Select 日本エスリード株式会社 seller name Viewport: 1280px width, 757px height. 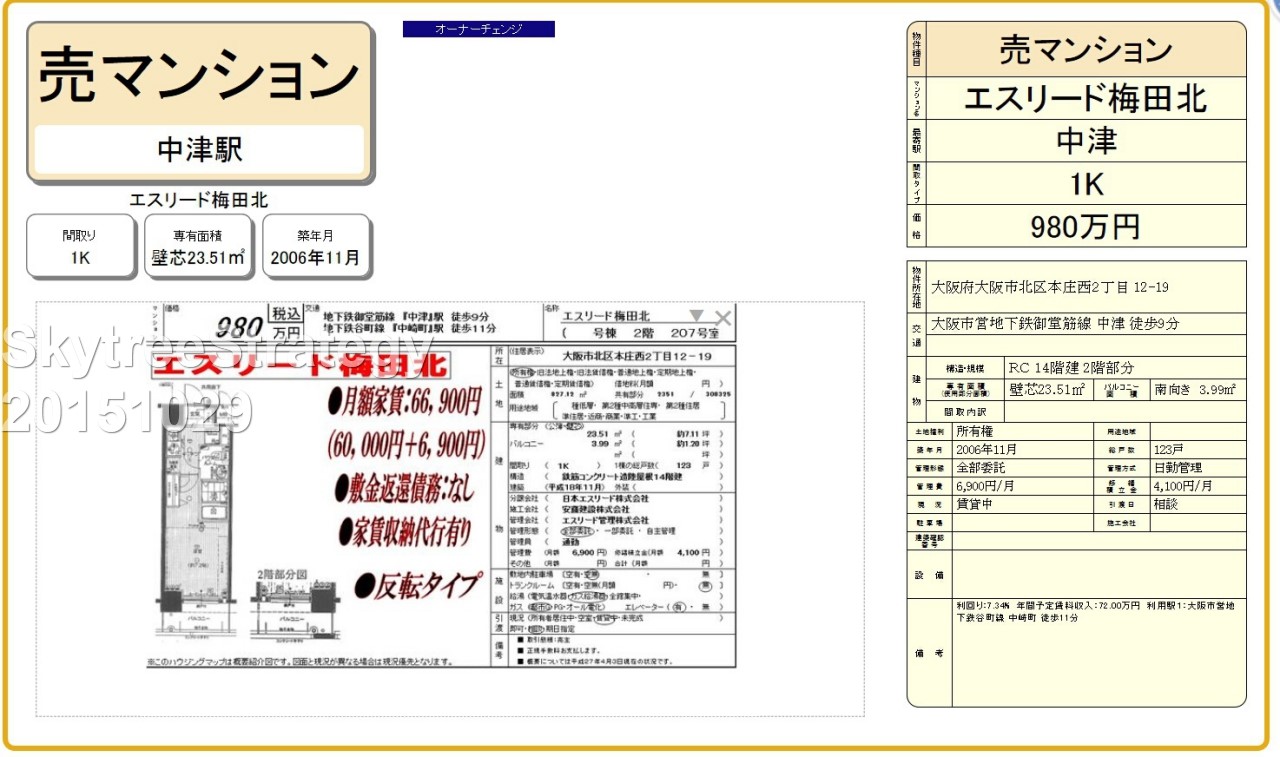pos(604,497)
